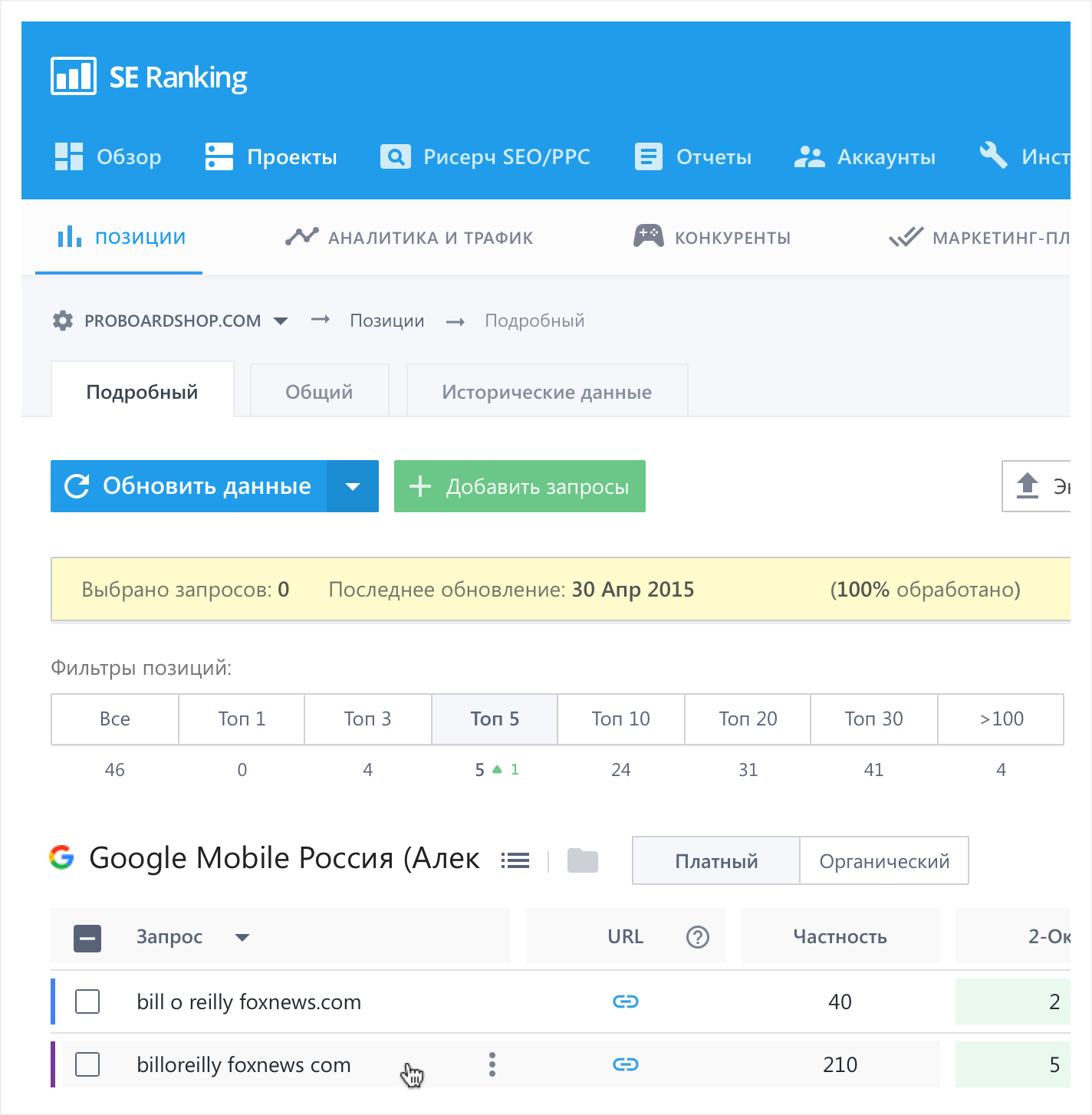Open the Отчеты menu item

click(x=693, y=157)
